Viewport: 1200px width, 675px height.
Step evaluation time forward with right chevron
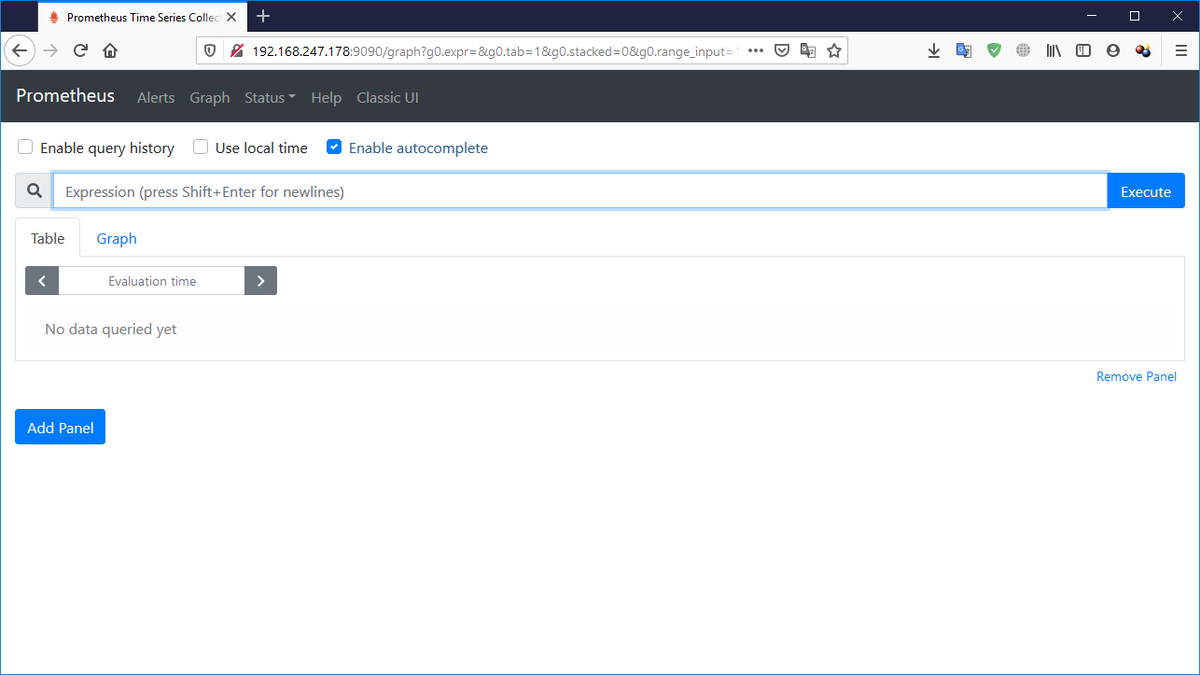[x=261, y=281]
